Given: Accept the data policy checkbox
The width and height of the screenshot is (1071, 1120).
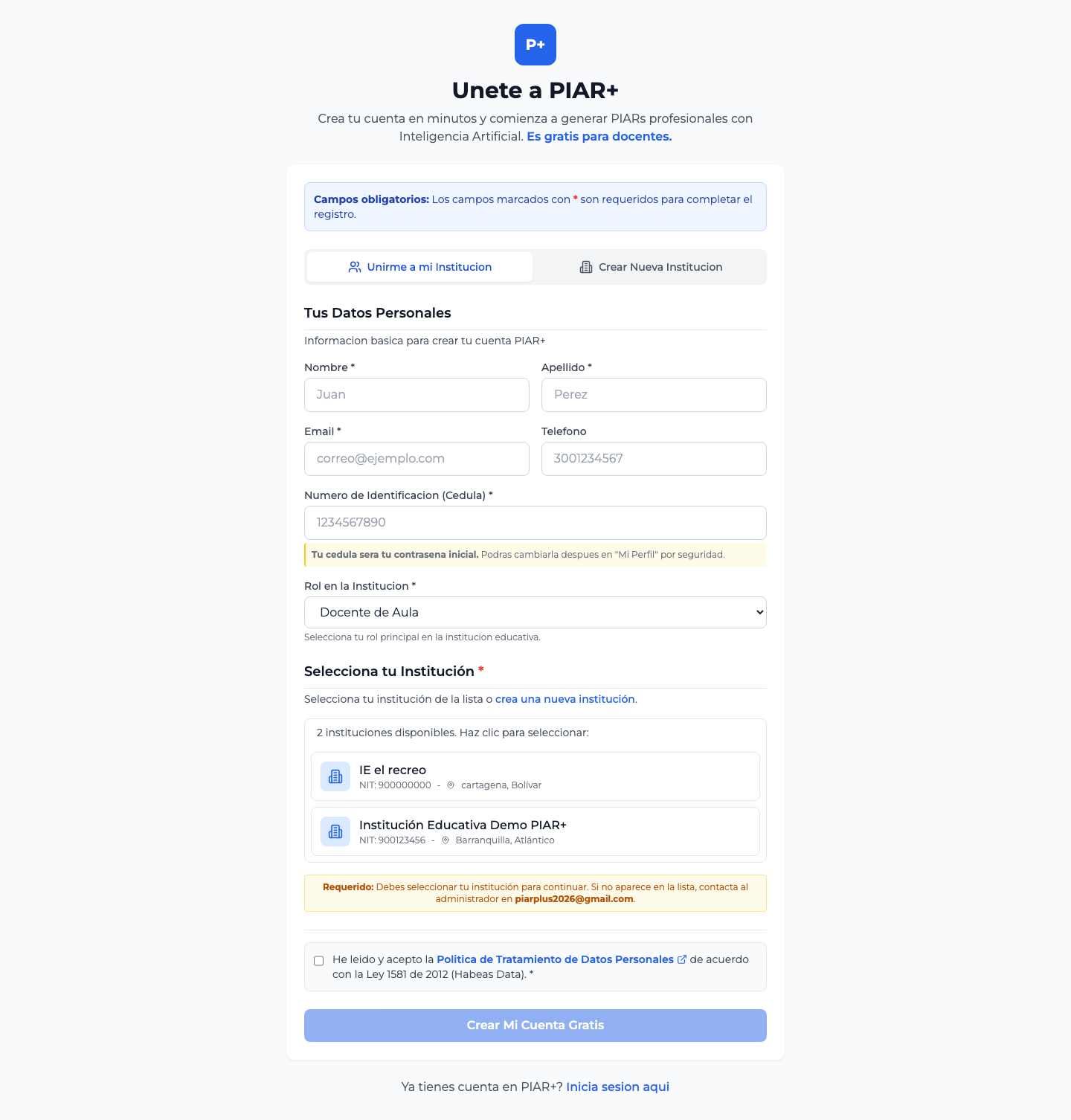Looking at the screenshot, I should point(319,961).
